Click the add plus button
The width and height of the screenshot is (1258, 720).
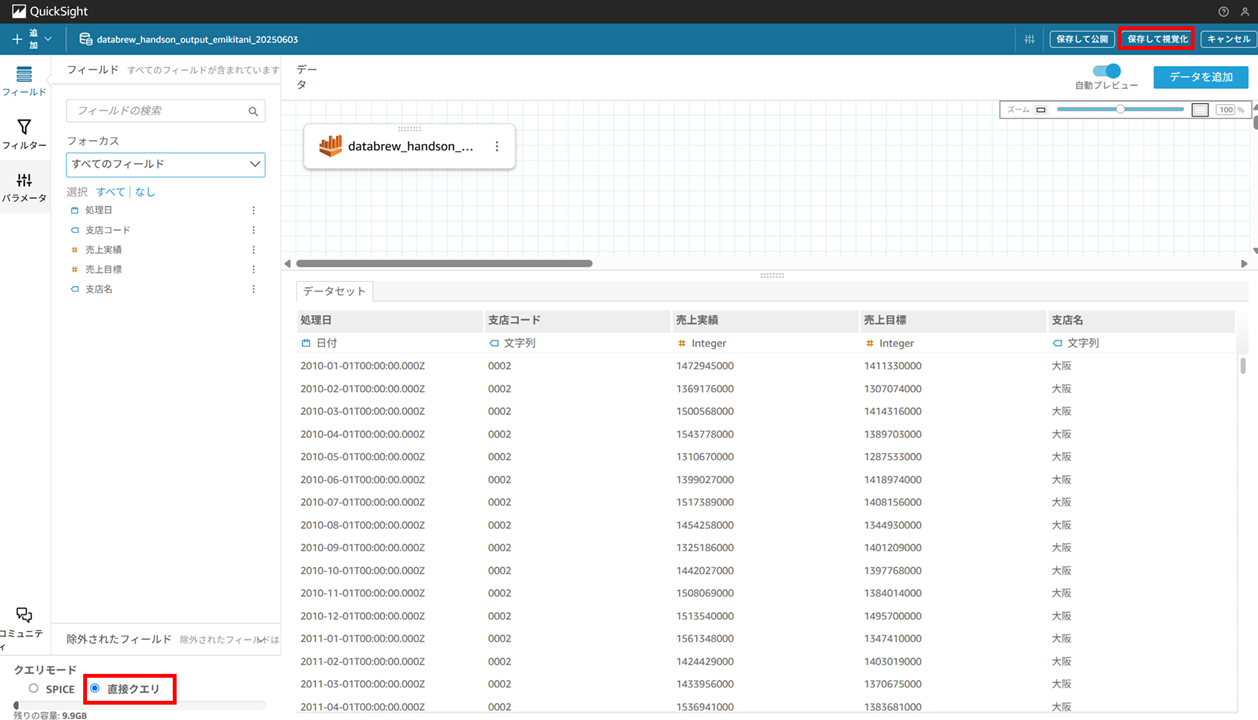tap(17, 39)
